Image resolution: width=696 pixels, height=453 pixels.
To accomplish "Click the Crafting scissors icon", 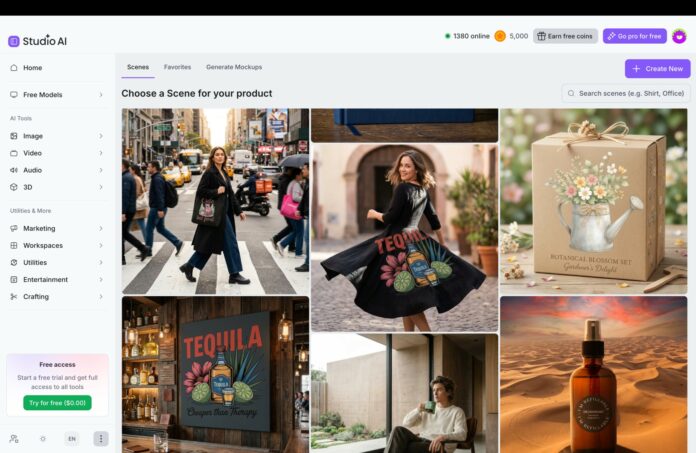I will coord(14,296).
